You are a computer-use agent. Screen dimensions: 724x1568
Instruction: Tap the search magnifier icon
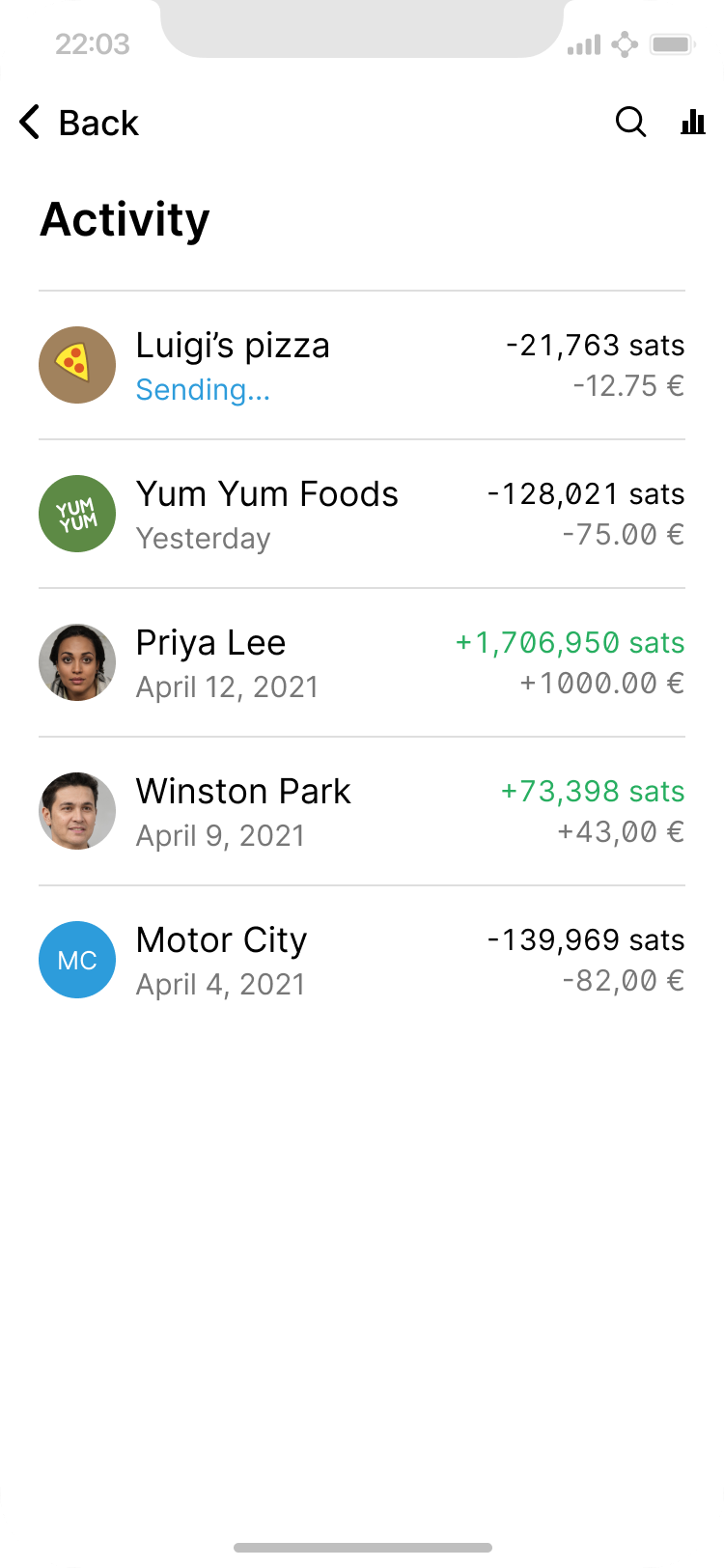(630, 123)
